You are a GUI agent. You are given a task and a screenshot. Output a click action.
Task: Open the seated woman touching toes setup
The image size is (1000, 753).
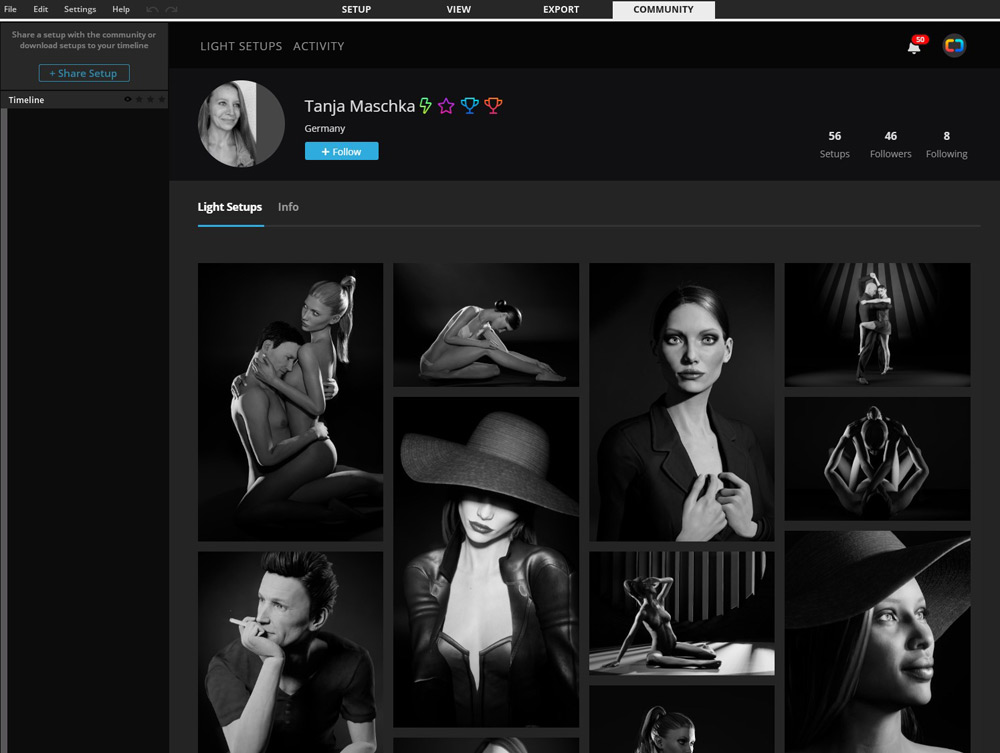tap(486, 325)
